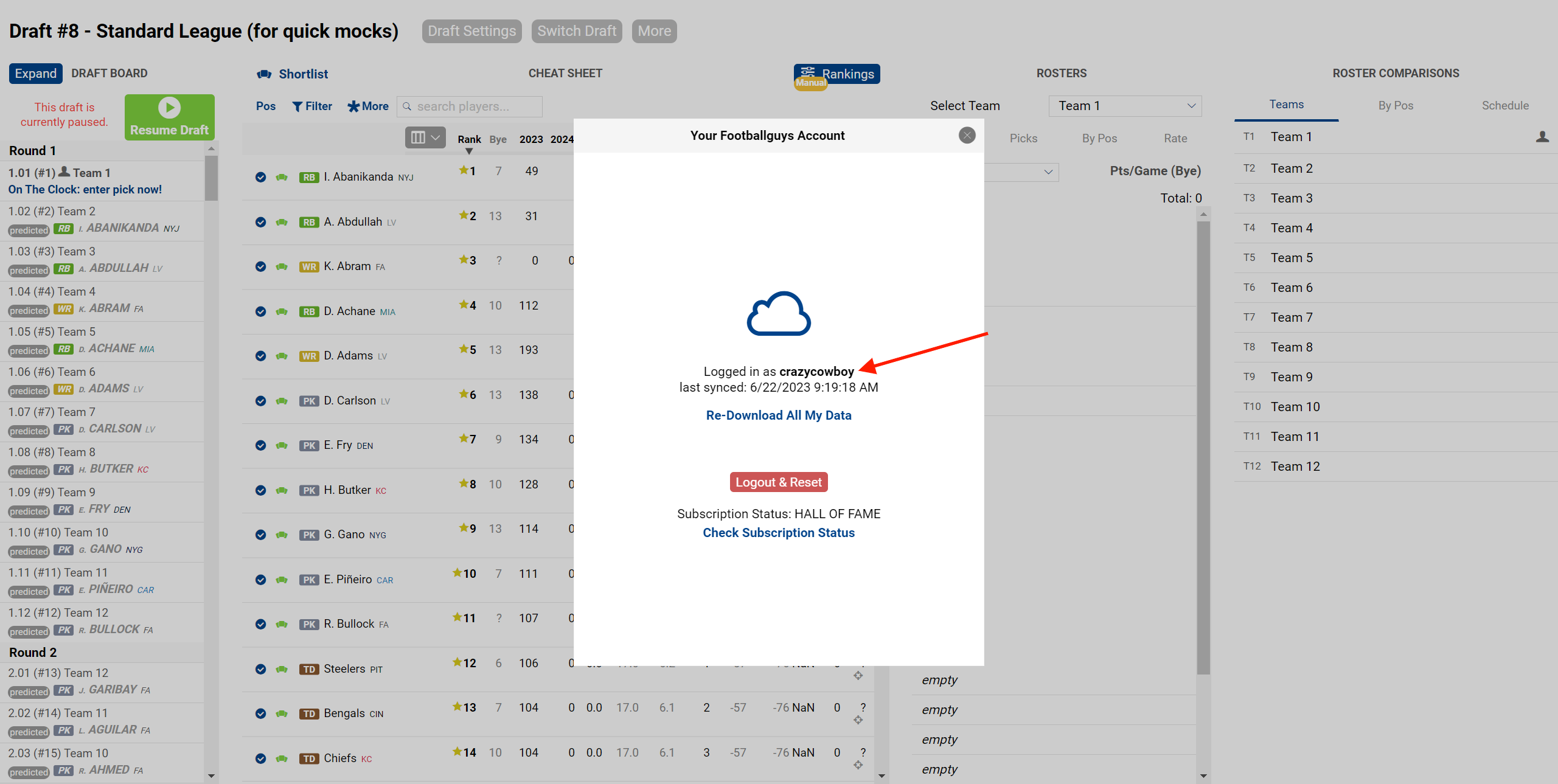Open dropdown left of Pts/Game (Bye)

1021,172
